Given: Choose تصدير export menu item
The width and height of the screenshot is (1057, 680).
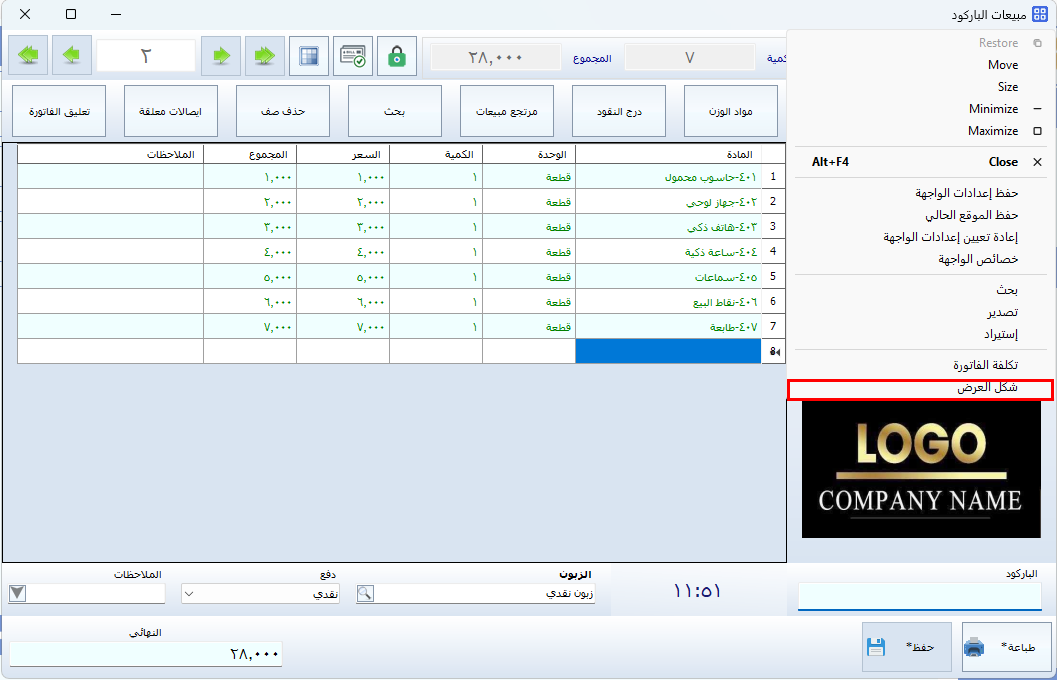Looking at the screenshot, I should (921, 312).
